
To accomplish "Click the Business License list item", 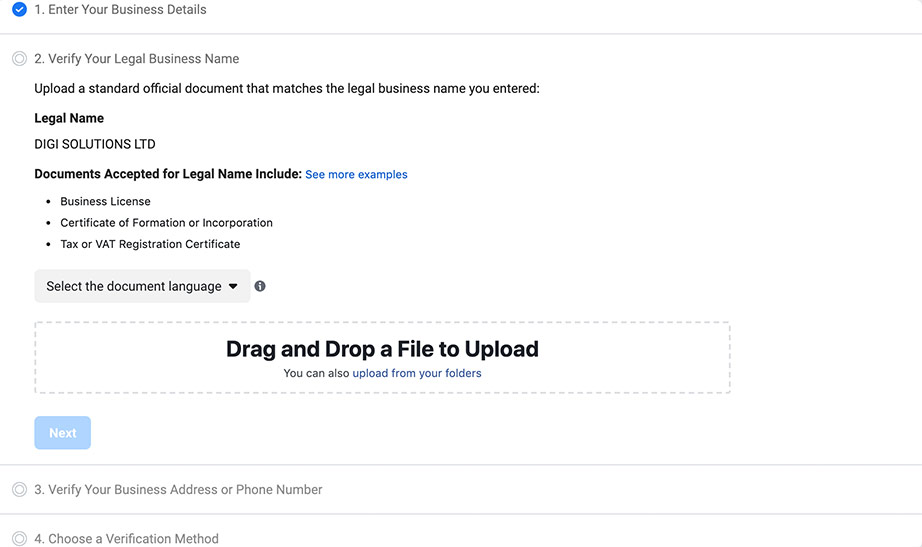I will 105,201.
